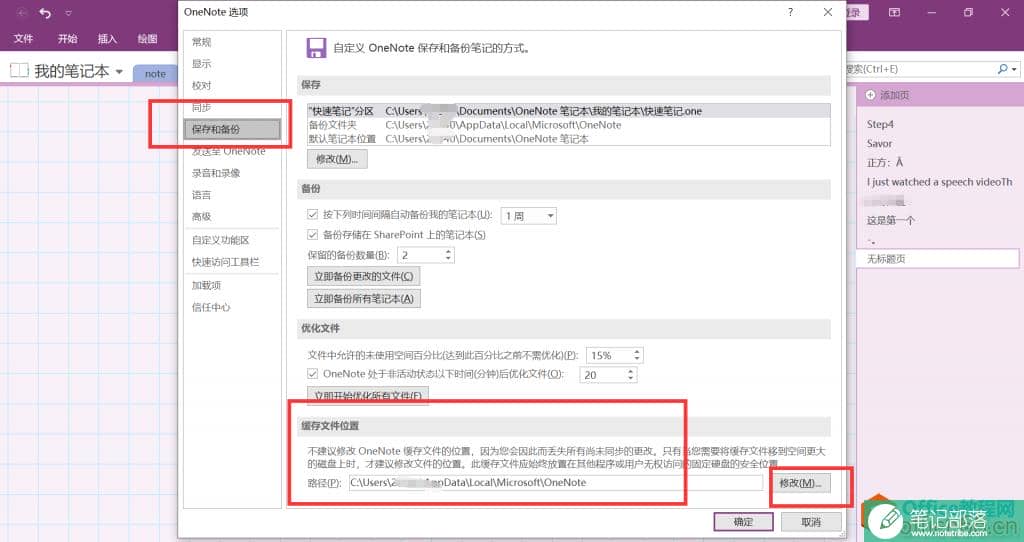Viewport: 1024px width, 542px height.
Task: Open the 绘图 ribbon tab
Action: point(147,39)
